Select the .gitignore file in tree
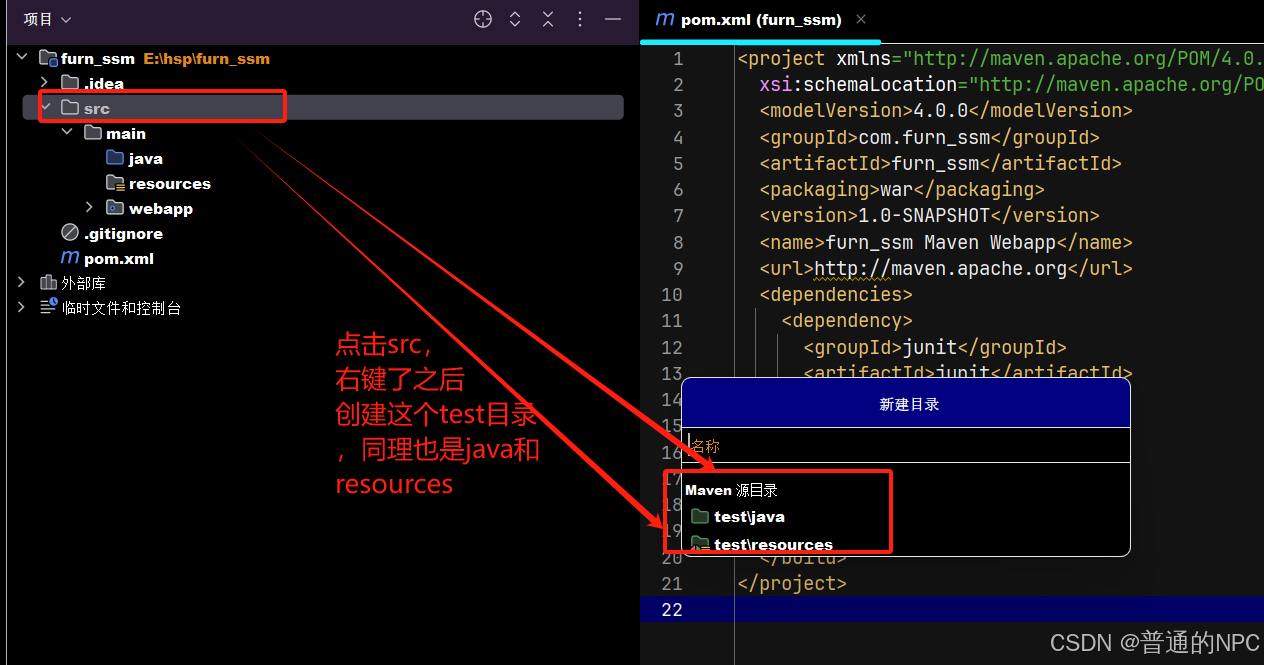1264x665 pixels. point(123,233)
